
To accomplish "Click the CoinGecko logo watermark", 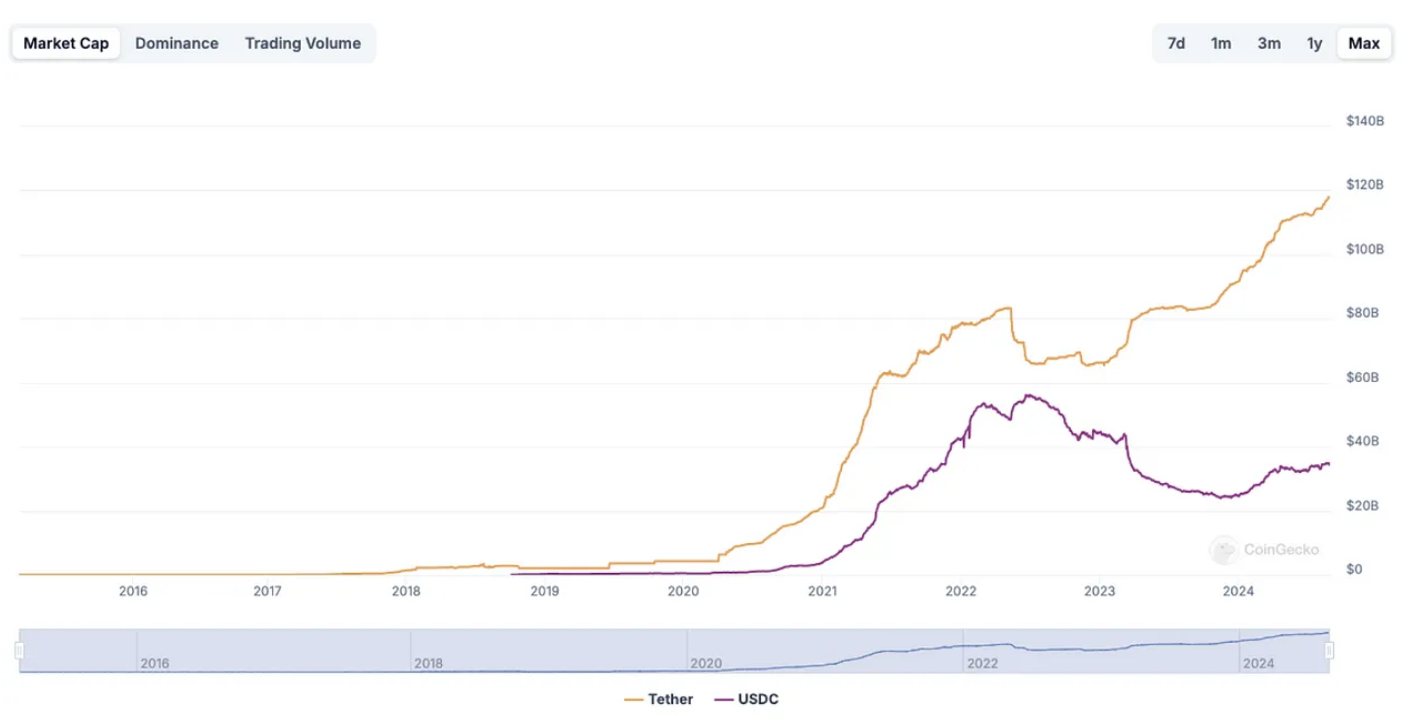I will (x=1265, y=549).
